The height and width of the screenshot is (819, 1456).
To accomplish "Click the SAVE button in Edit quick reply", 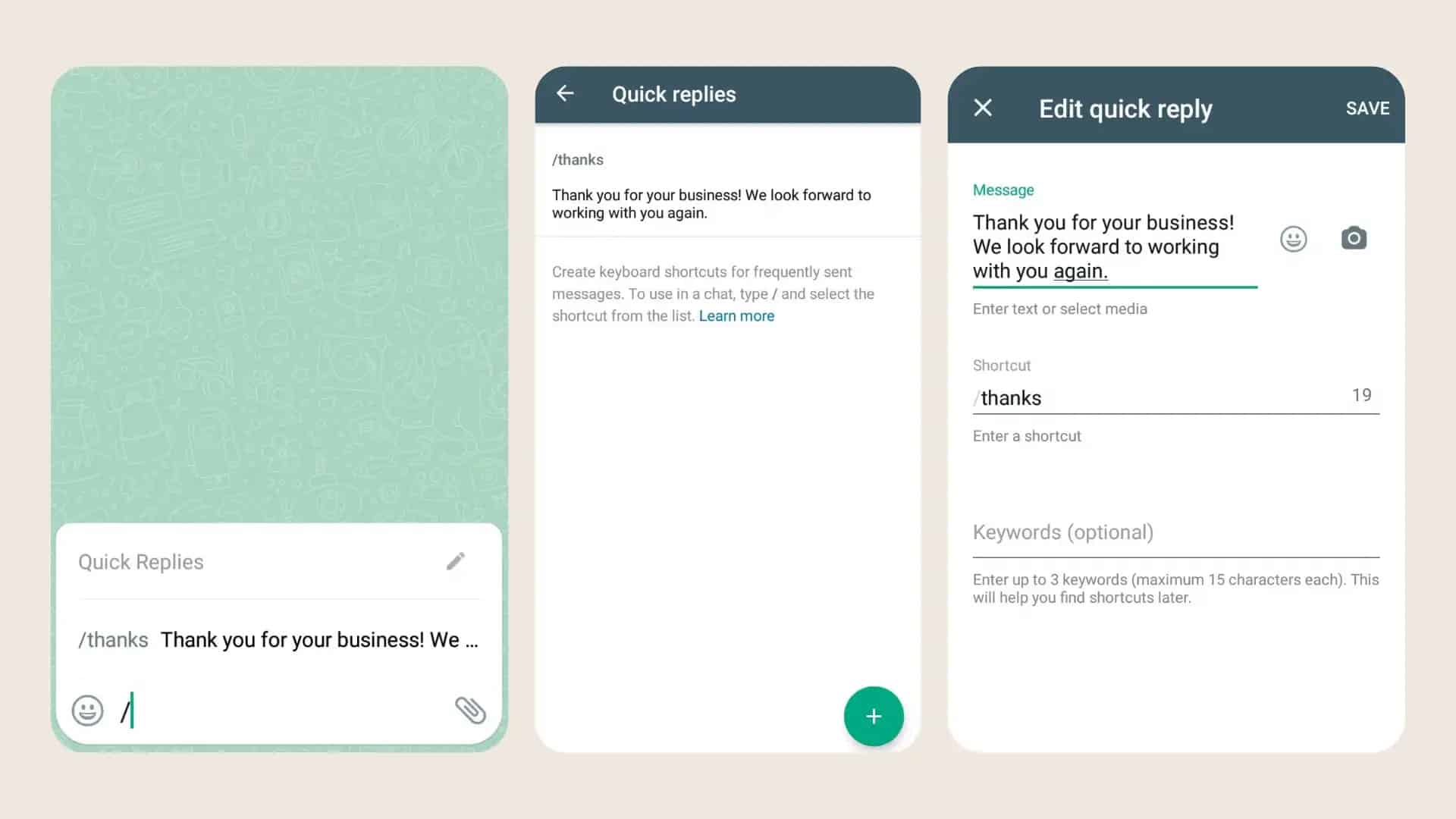I will (1367, 108).
